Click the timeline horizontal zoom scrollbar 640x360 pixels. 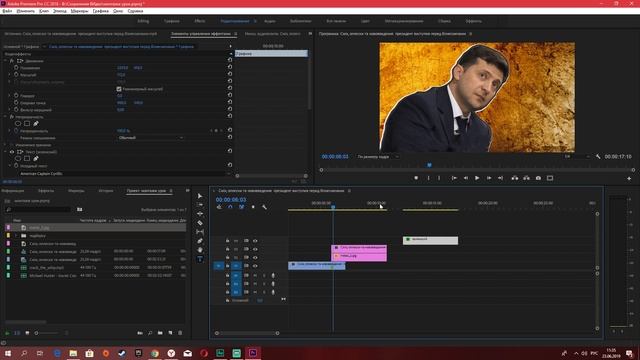click(247, 333)
